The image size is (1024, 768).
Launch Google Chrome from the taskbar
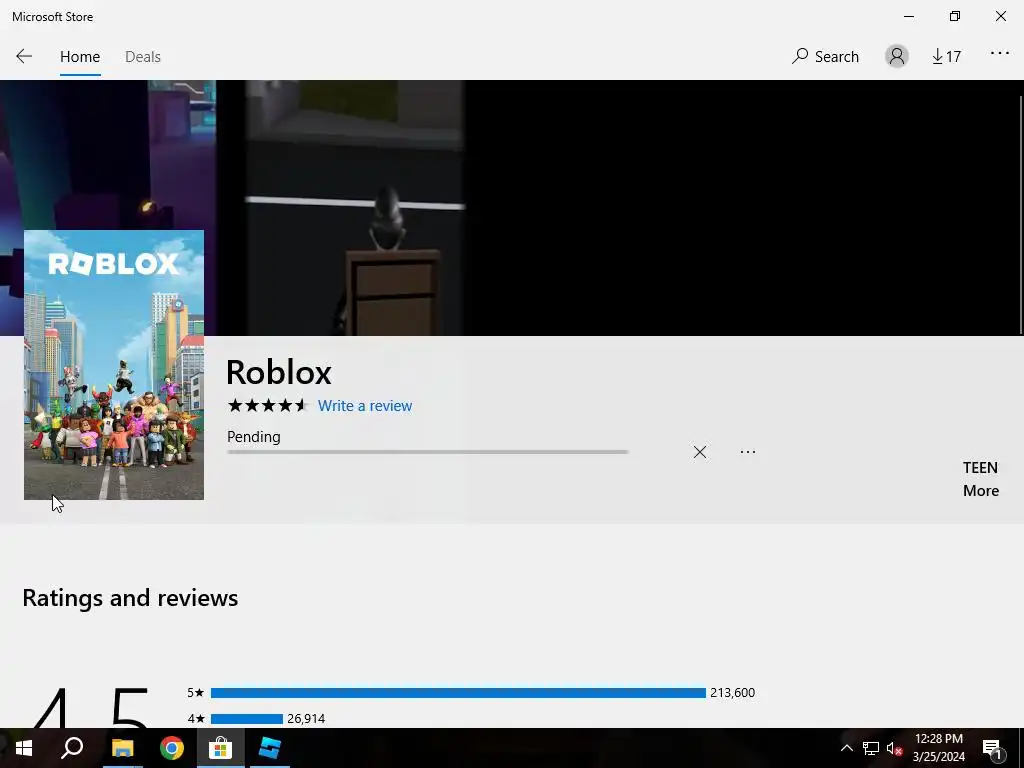(x=172, y=748)
